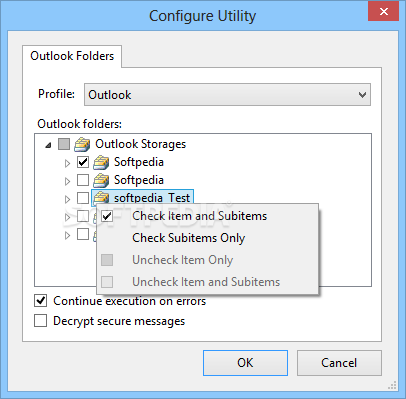Click the first Softpedia storage icon

[x=101, y=162]
